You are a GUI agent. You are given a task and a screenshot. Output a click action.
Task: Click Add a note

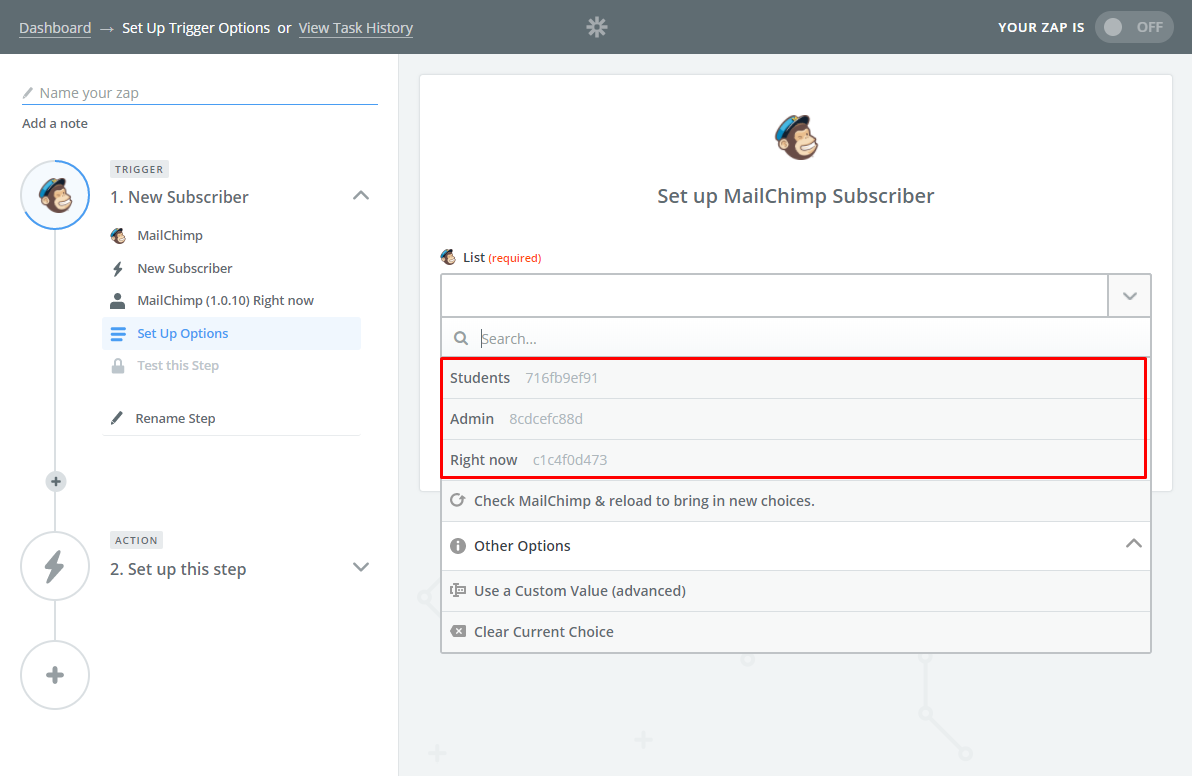tap(55, 123)
